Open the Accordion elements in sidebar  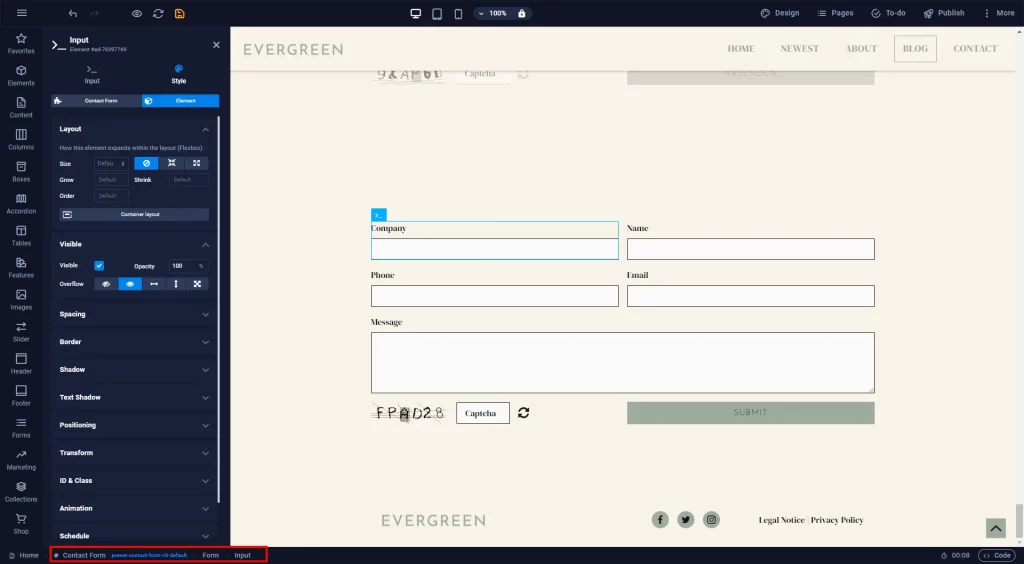coord(21,204)
